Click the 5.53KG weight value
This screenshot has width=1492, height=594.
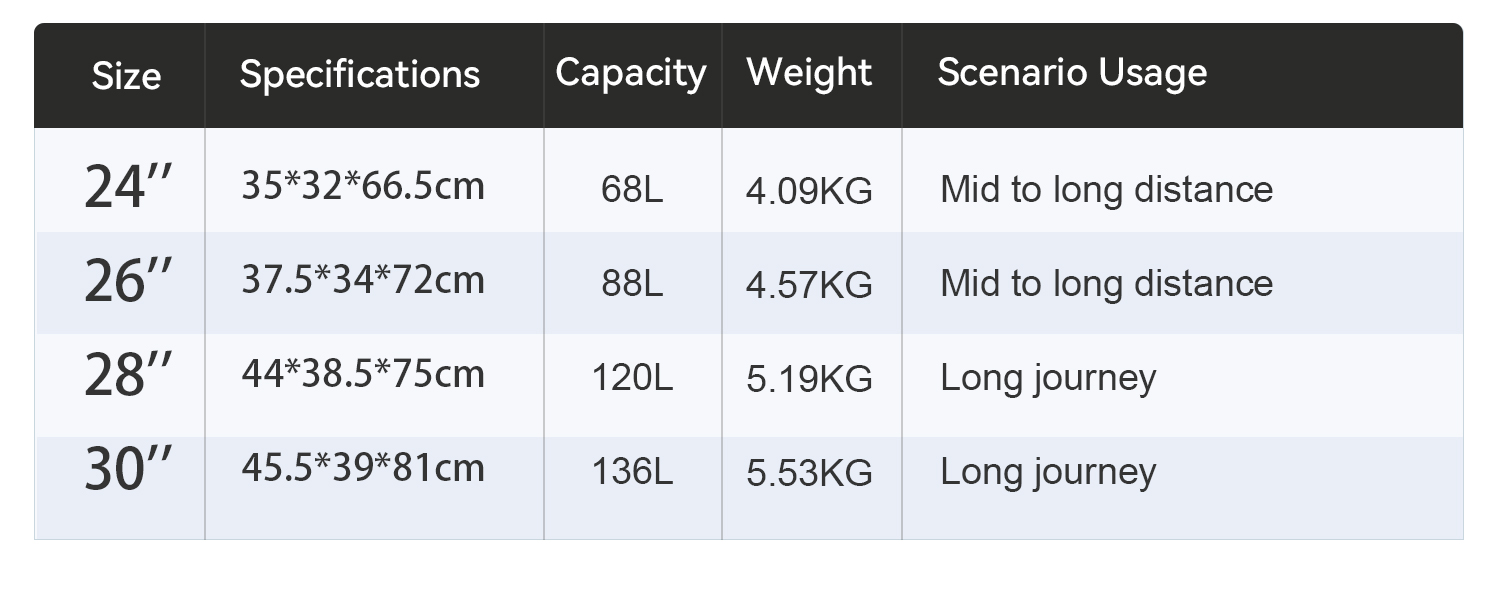tap(809, 473)
